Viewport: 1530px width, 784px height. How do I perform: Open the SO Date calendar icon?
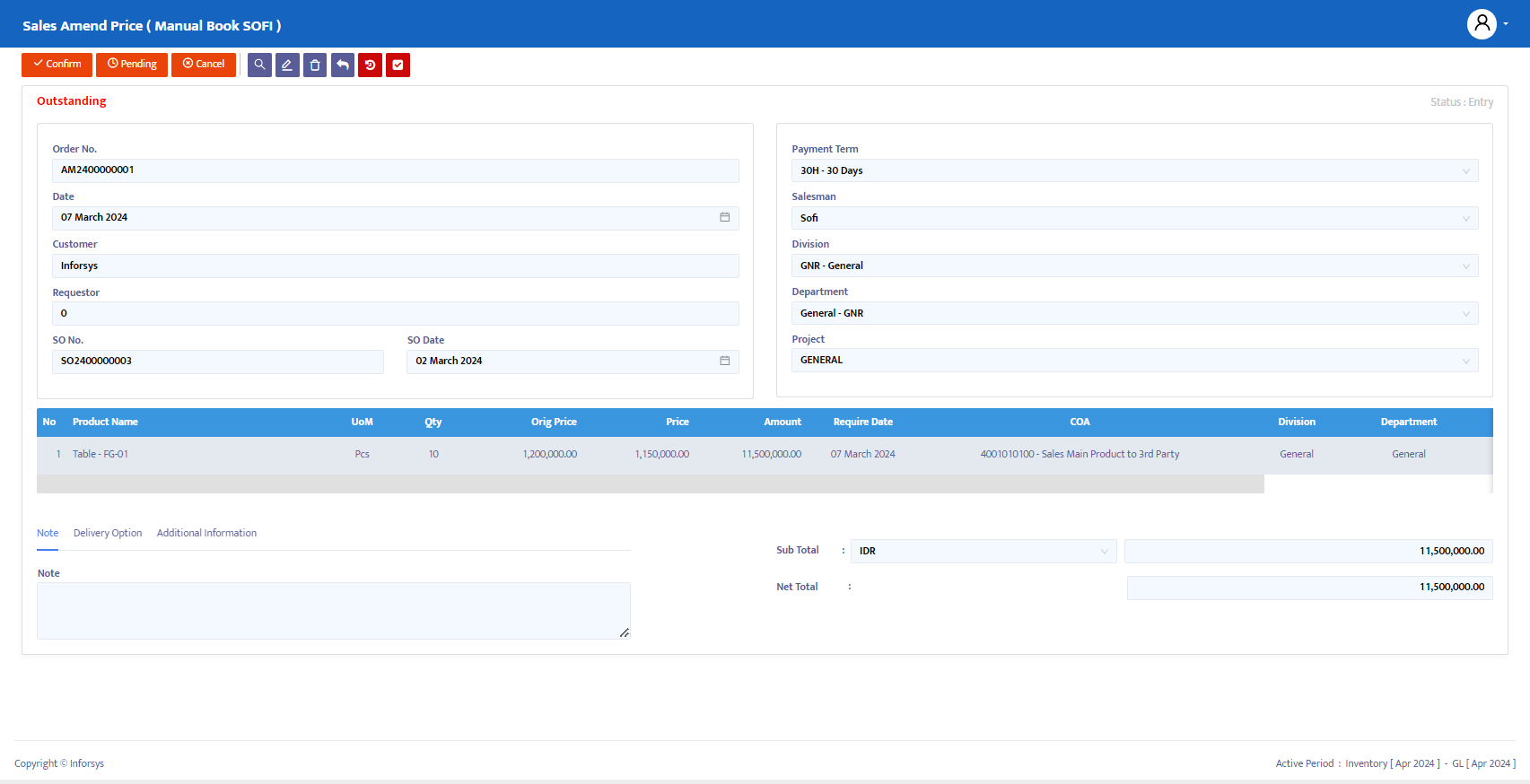click(x=724, y=361)
